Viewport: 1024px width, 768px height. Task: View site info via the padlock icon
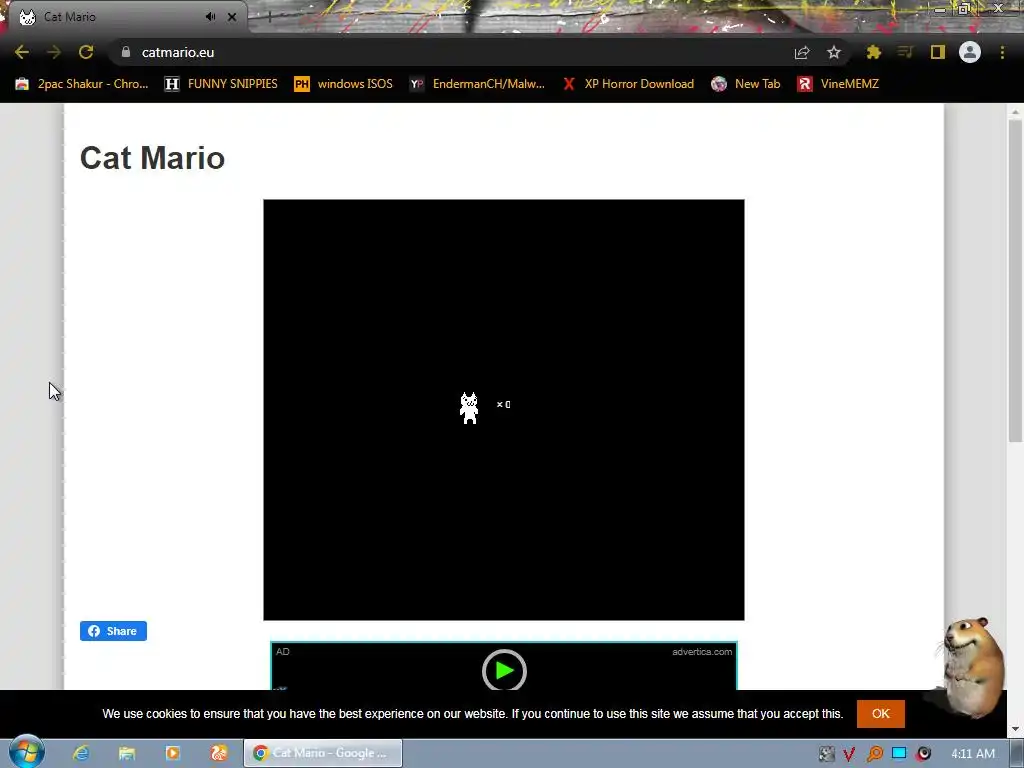[126, 52]
